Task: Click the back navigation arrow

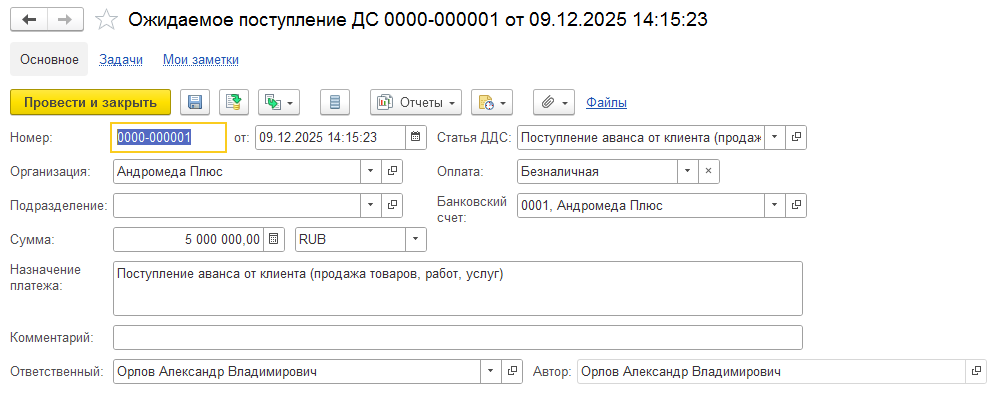Action: point(29,21)
